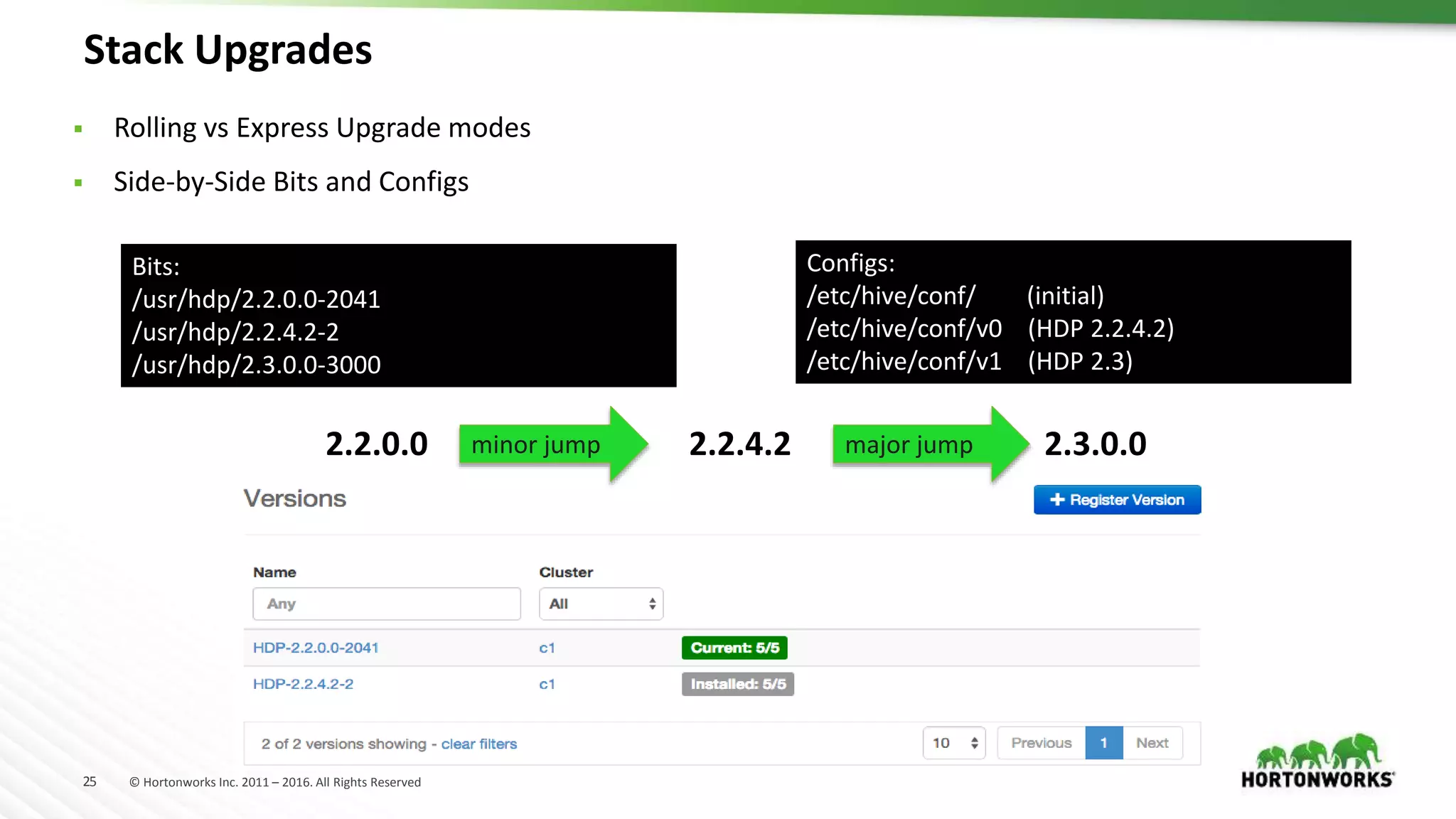The width and height of the screenshot is (1456, 819).
Task: Click the "/usr/hdp/2.2.0.0-2041" path text
Action: [256, 299]
